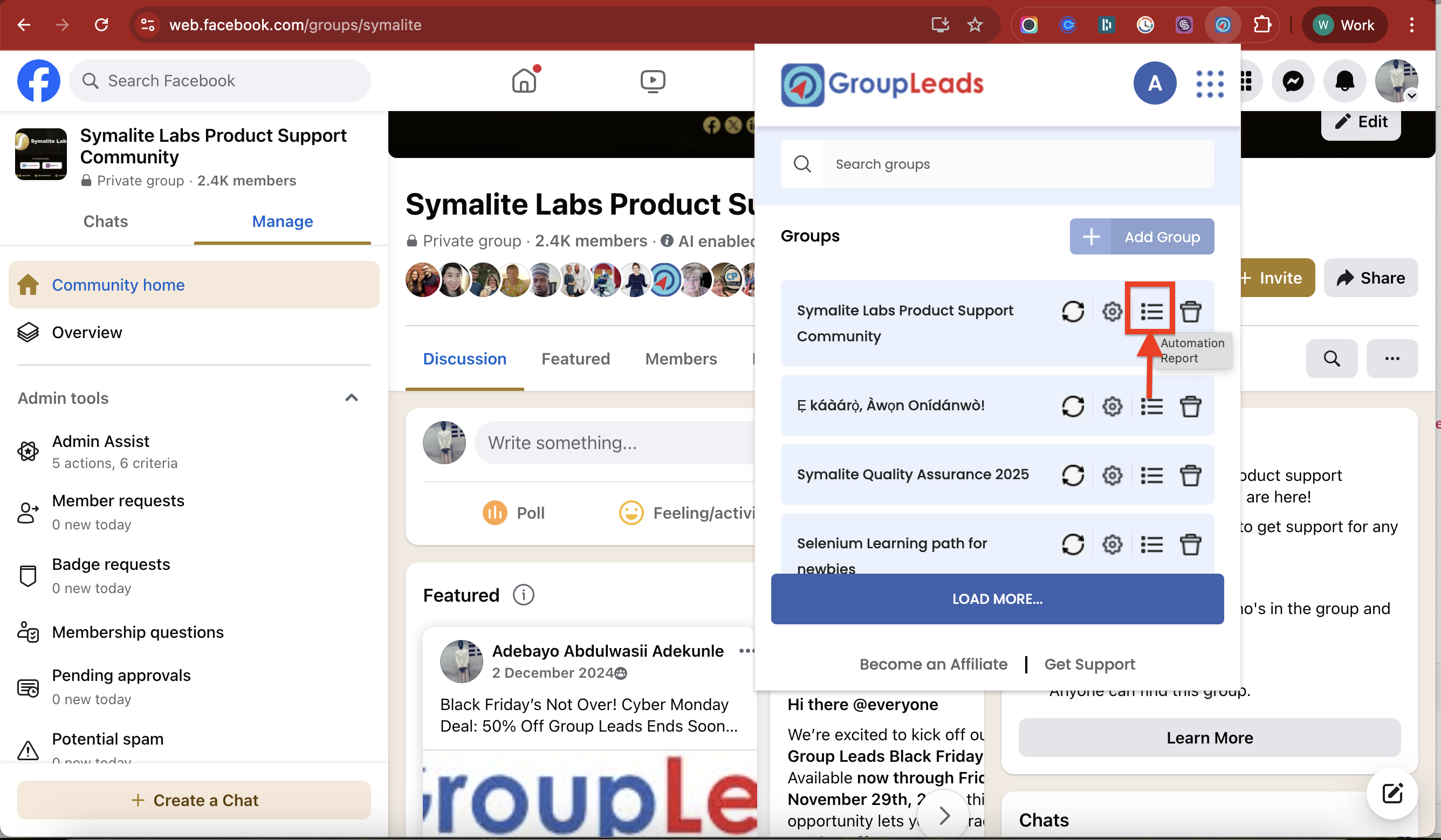This screenshot has height=840, width=1441.
Task: Open Pending approvals
Action: pyautogui.click(x=194, y=686)
